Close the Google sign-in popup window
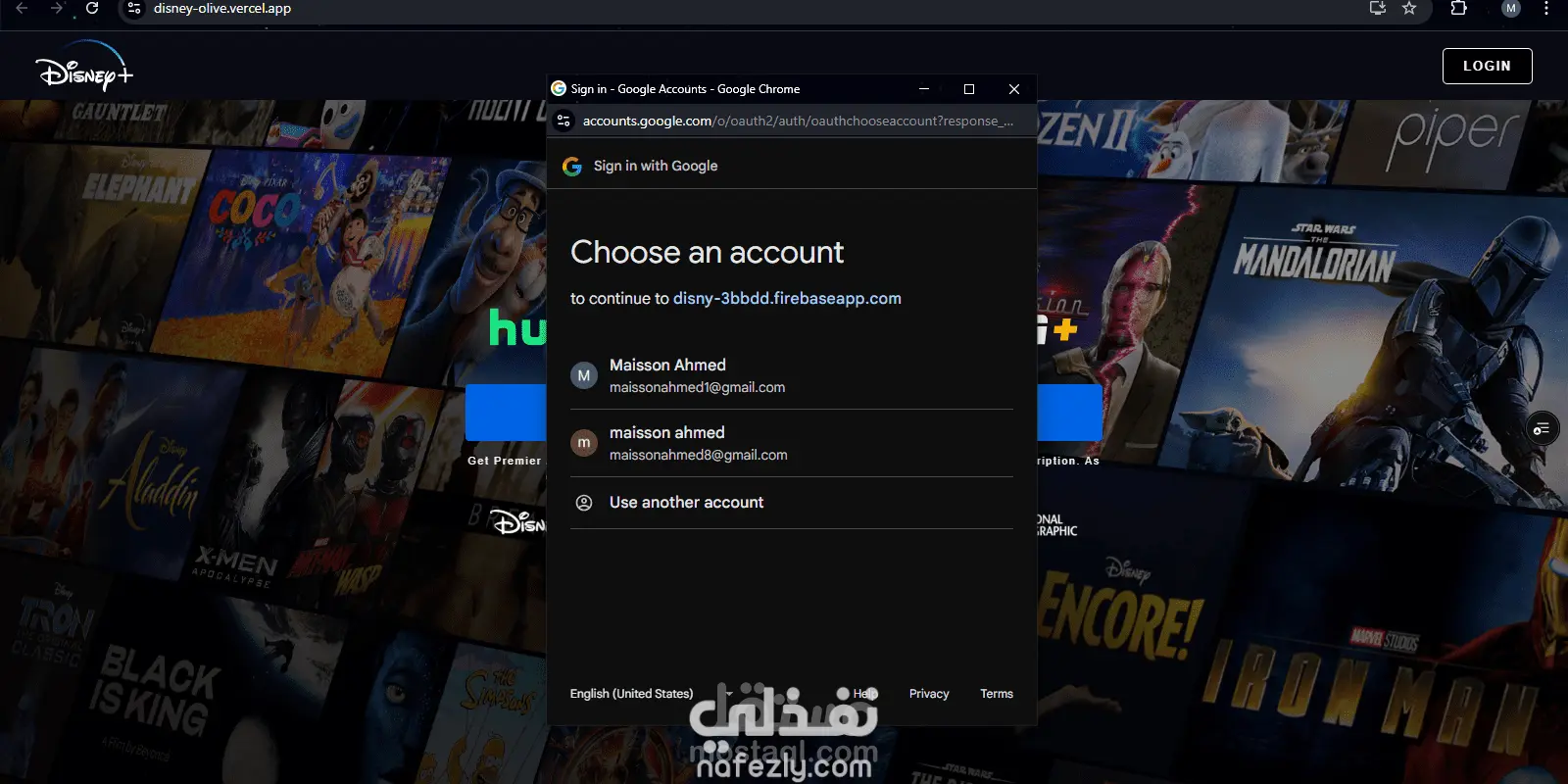Viewport: 1568px width, 784px height. [x=1014, y=89]
